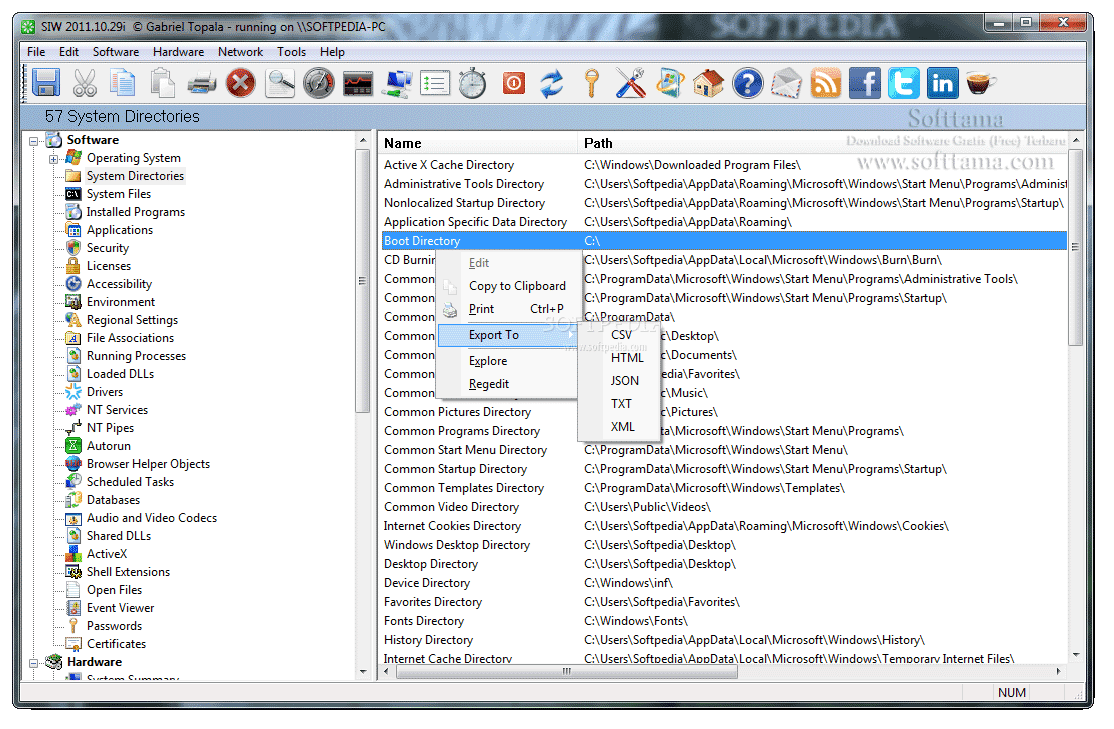
Task: Select the LinkedIn toolbar icon
Action: [x=942, y=83]
